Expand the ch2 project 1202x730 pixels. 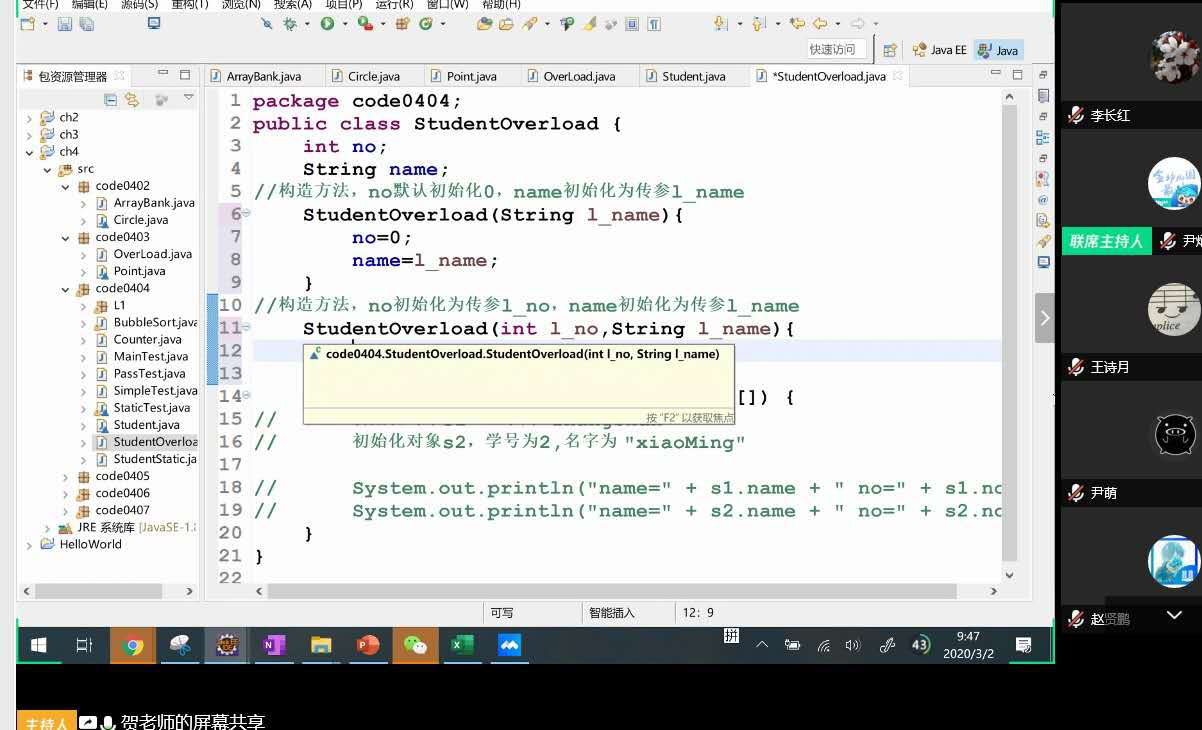[x=28, y=118]
